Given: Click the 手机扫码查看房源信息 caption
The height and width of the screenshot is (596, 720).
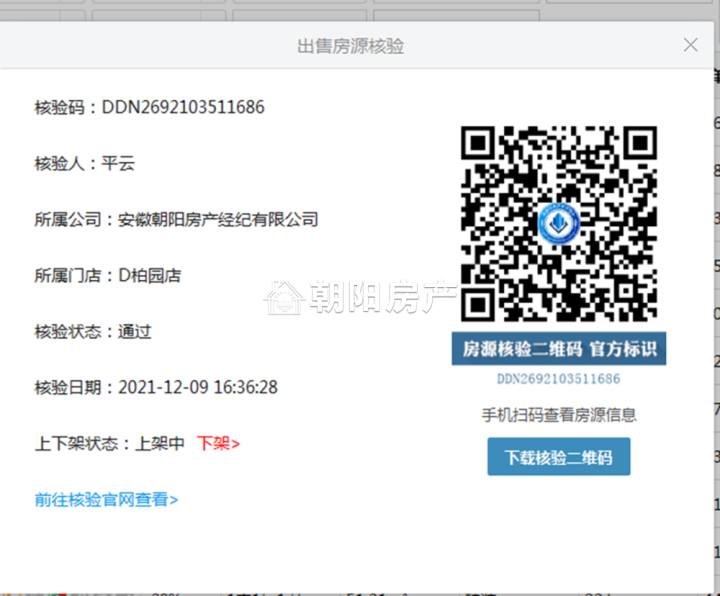Looking at the screenshot, I should tap(559, 415).
